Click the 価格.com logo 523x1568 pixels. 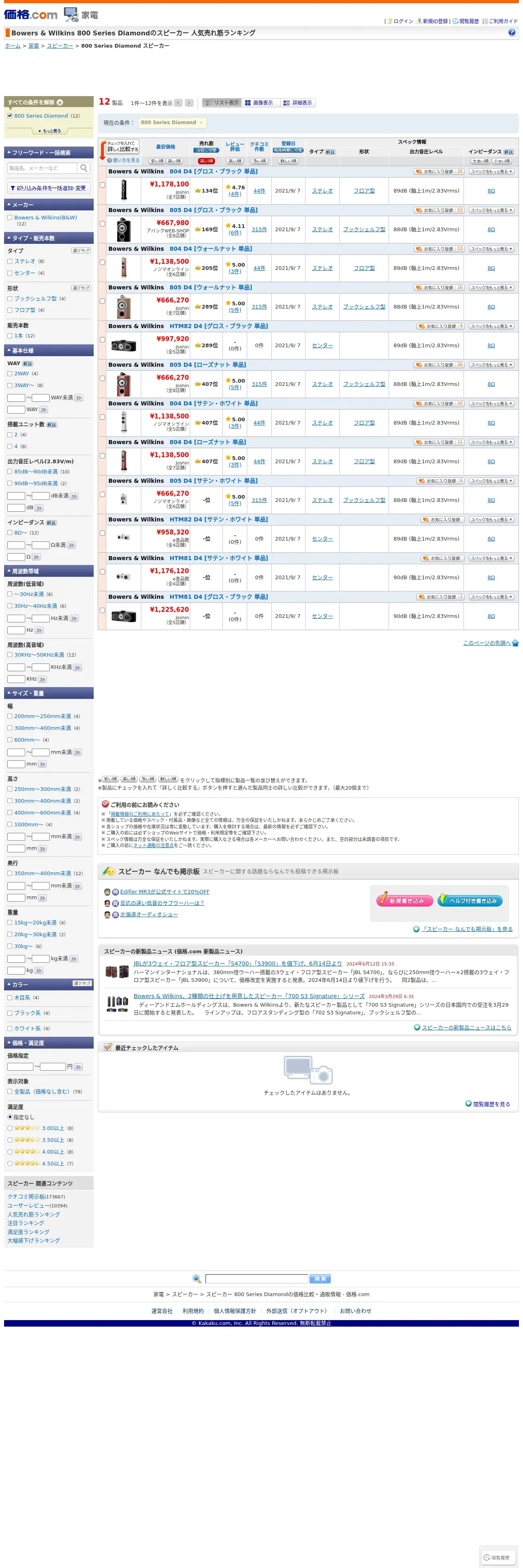coord(31,14)
